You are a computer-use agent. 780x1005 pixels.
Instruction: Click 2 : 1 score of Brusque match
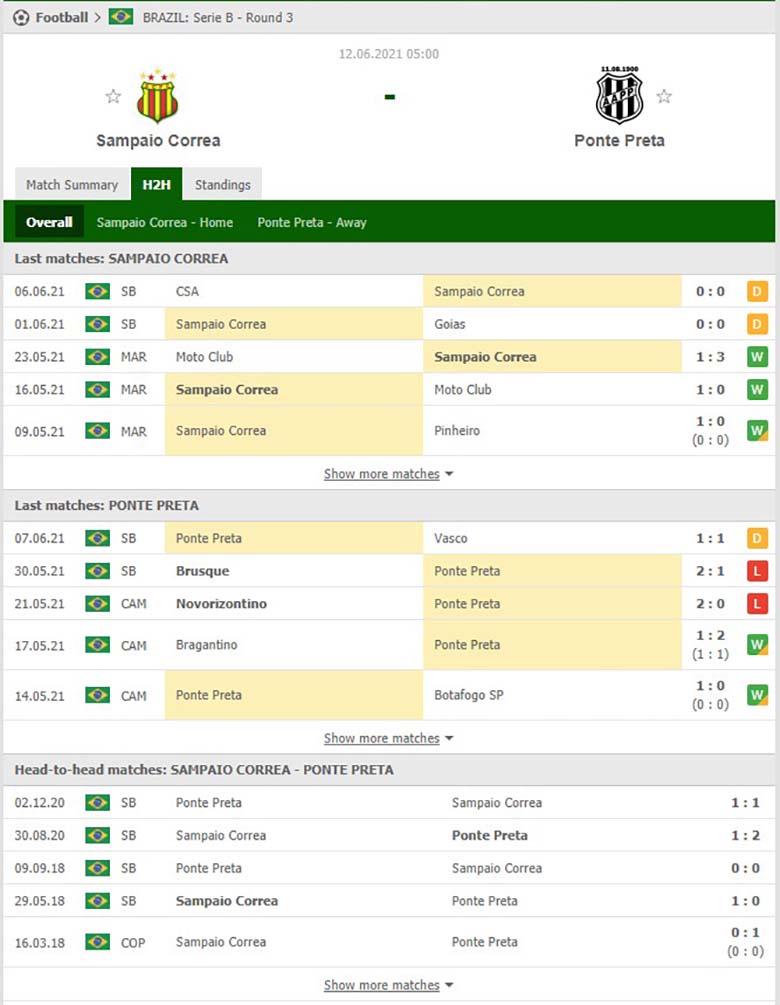coord(710,571)
